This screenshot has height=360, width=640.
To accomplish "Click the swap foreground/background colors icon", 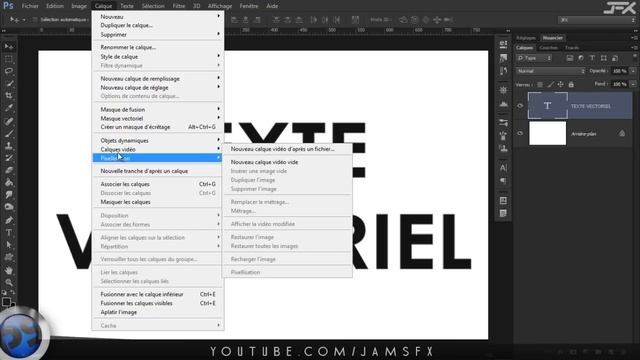I will tap(13, 292).
